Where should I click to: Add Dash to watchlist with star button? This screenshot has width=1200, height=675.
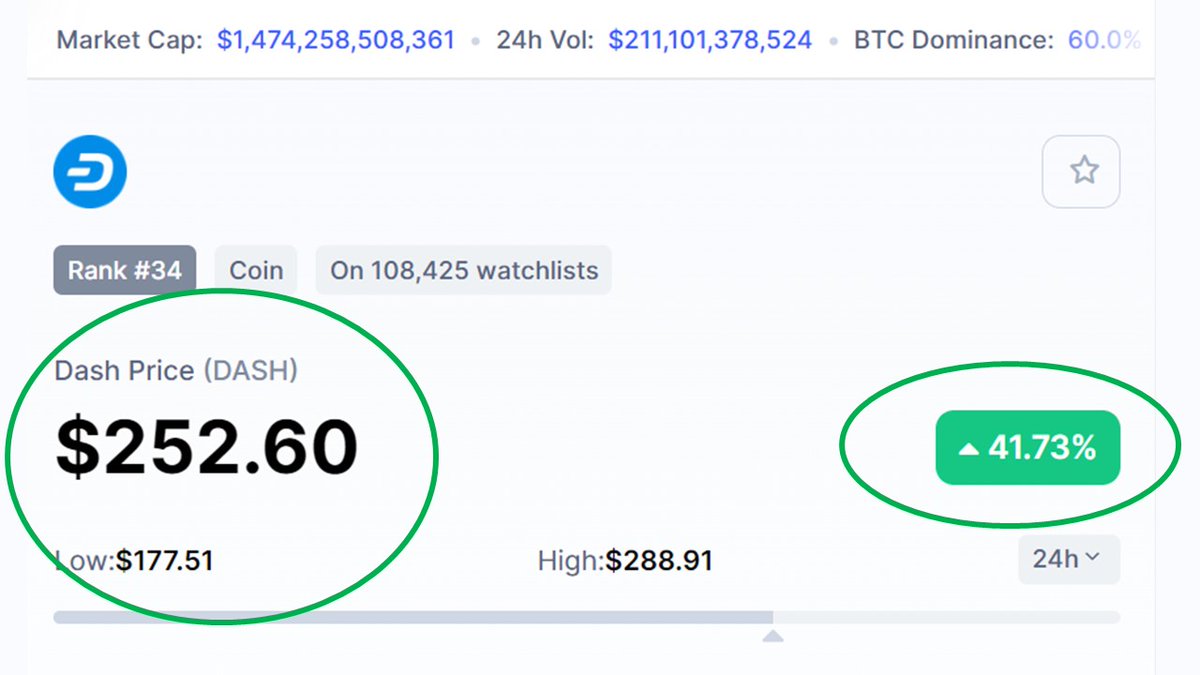click(x=1081, y=171)
